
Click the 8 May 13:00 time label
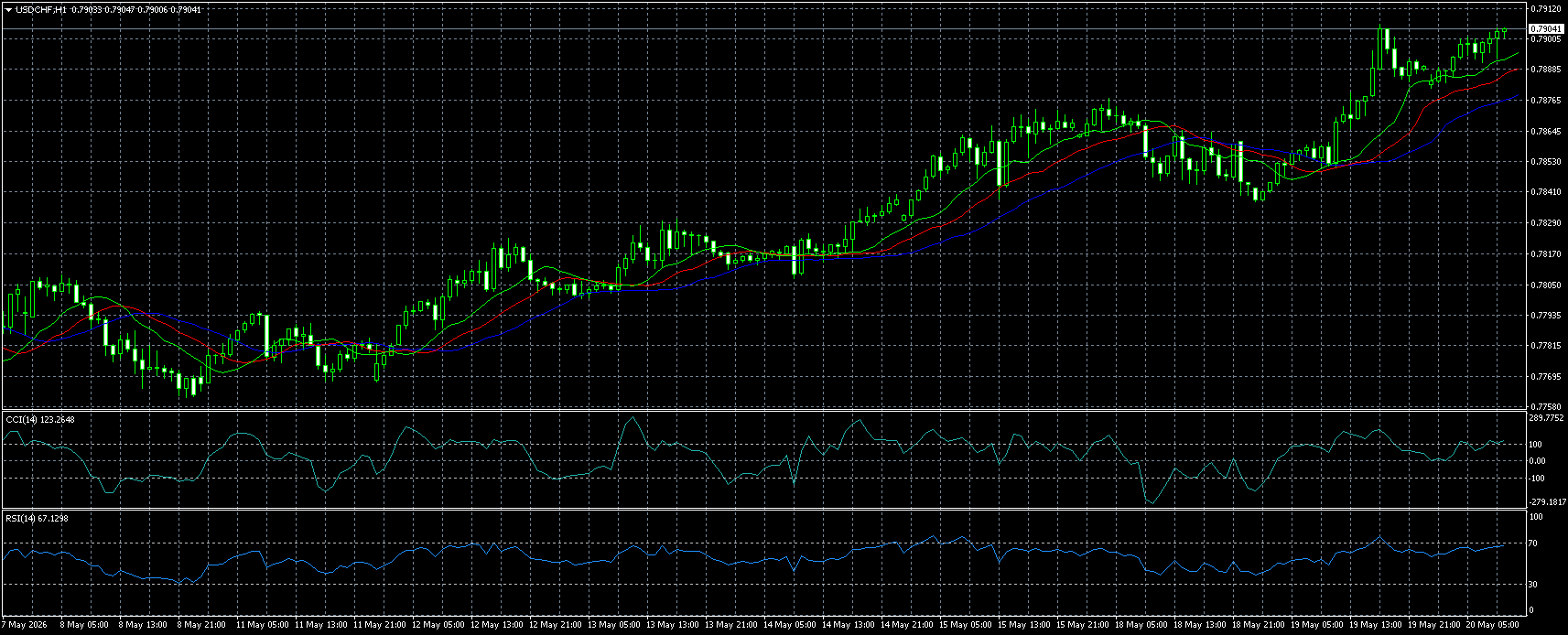coord(143,625)
